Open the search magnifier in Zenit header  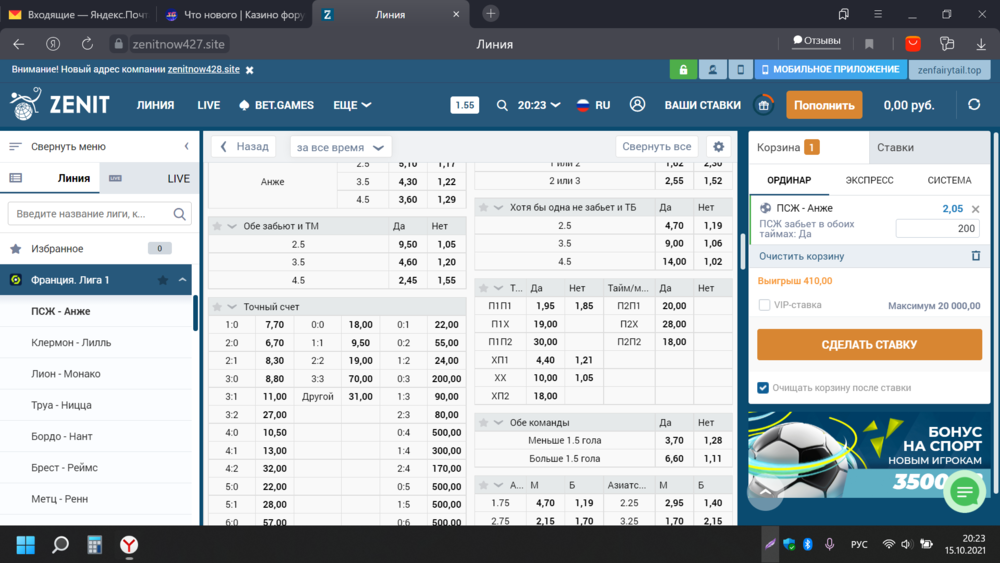pyautogui.click(x=502, y=105)
